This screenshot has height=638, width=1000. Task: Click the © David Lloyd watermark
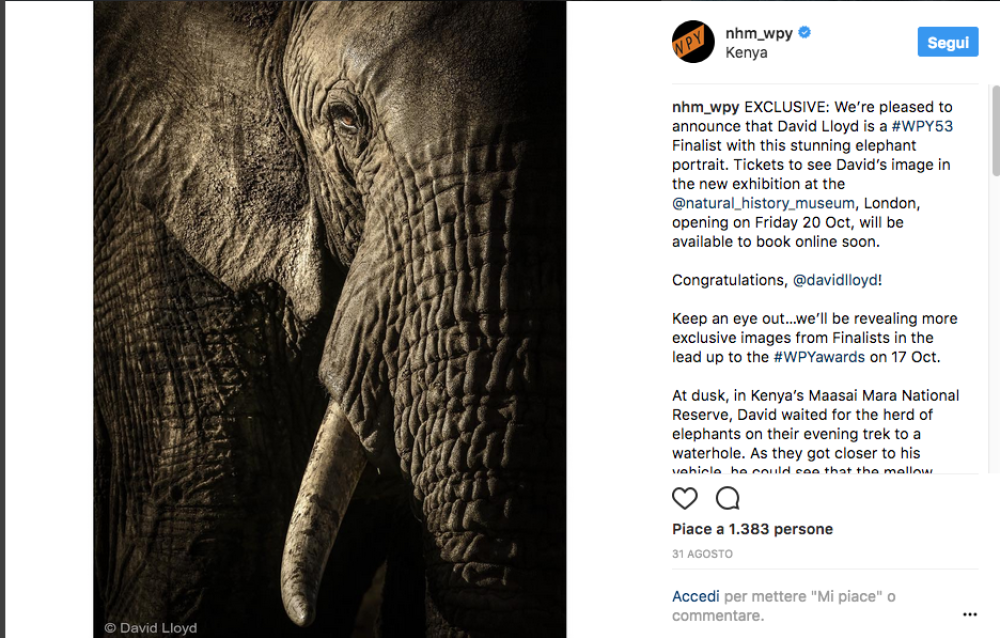[151, 628]
